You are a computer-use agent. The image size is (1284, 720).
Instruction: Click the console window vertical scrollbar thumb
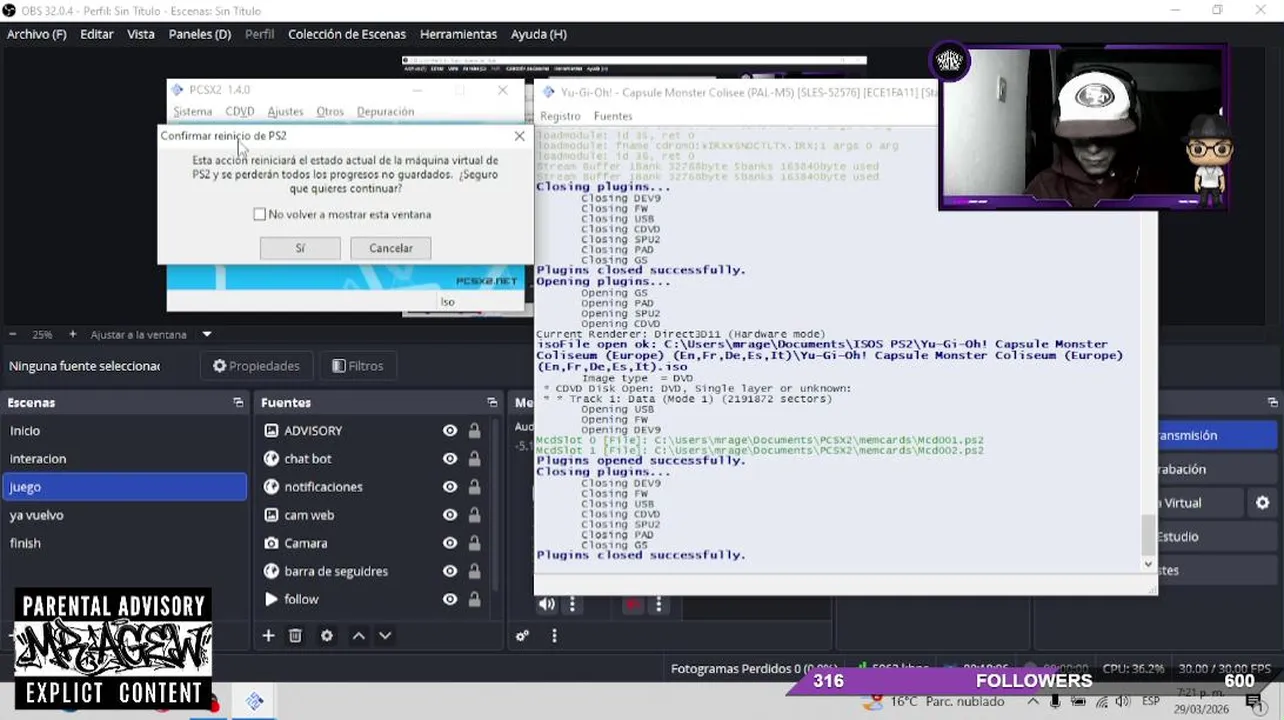pyautogui.click(x=1148, y=534)
